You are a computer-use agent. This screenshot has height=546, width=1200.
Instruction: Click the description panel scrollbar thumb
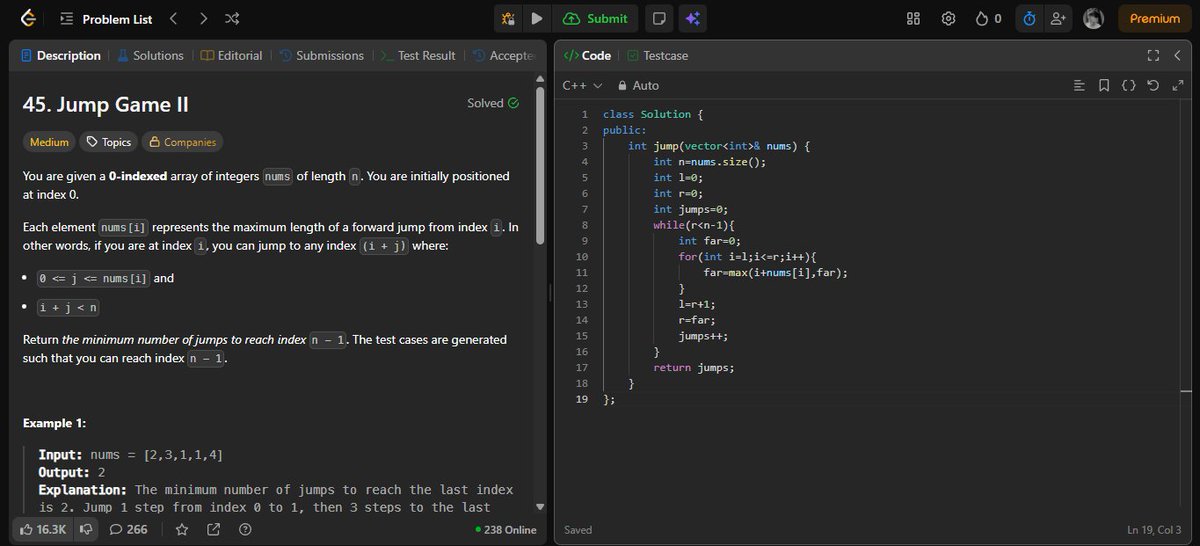(x=541, y=165)
